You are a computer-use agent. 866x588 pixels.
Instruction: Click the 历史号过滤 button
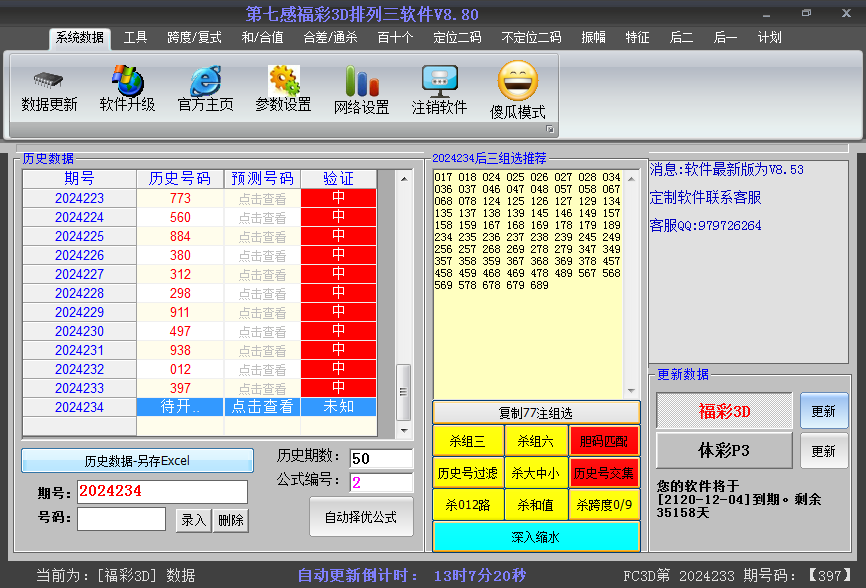[468, 473]
